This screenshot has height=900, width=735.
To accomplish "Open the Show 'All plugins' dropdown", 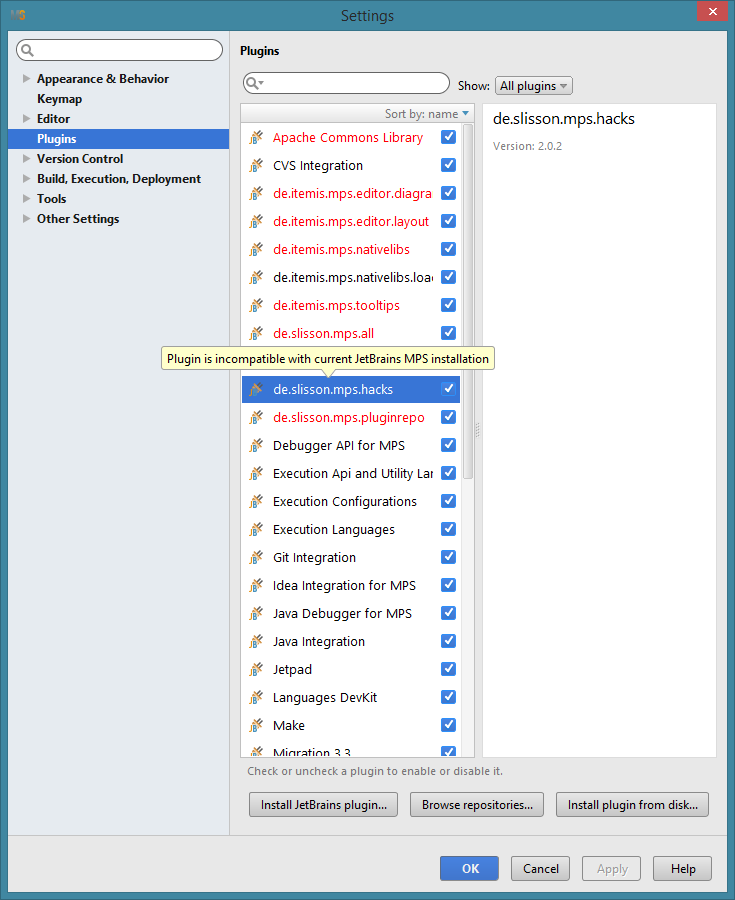I will (x=534, y=86).
